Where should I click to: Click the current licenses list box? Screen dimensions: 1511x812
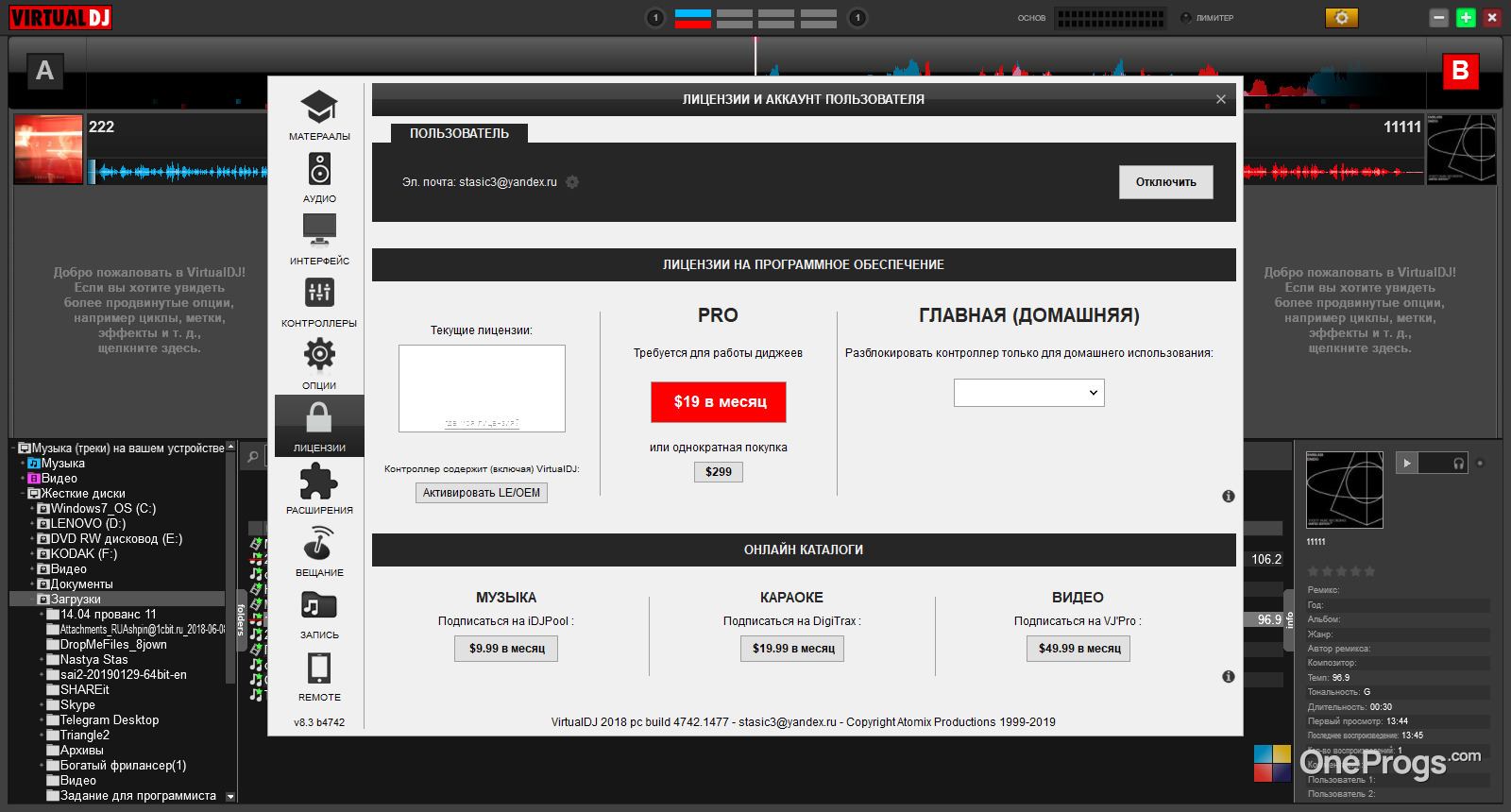click(x=482, y=388)
